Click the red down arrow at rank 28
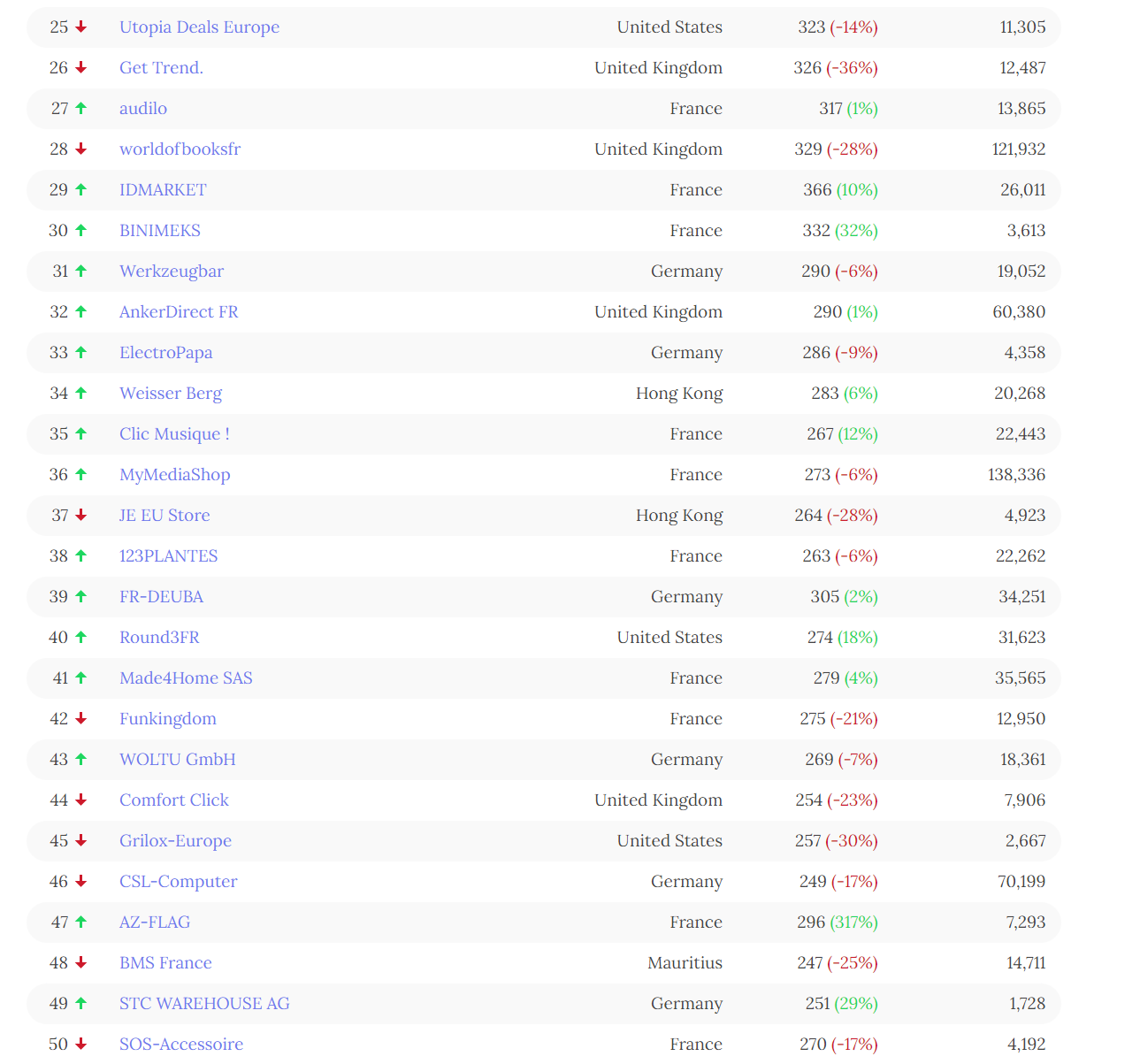 (x=81, y=149)
